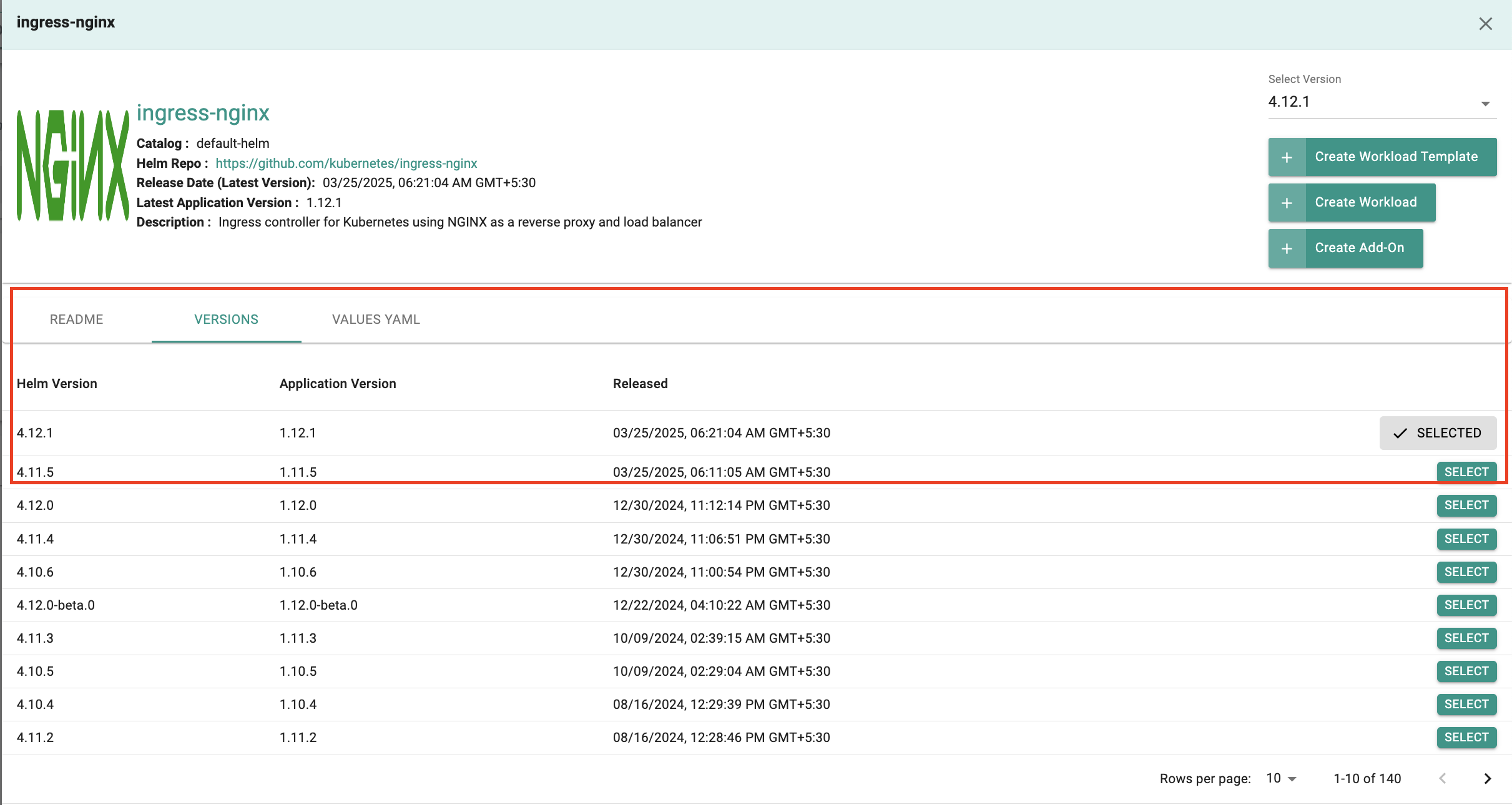Select Helm version 4.10.6
The height and width of the screenshot is (805, 1512).
[1466, 572]
